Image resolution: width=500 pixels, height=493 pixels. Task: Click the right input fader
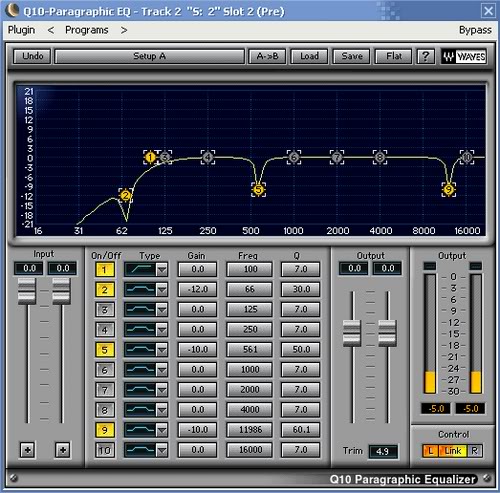click(61, 291)
